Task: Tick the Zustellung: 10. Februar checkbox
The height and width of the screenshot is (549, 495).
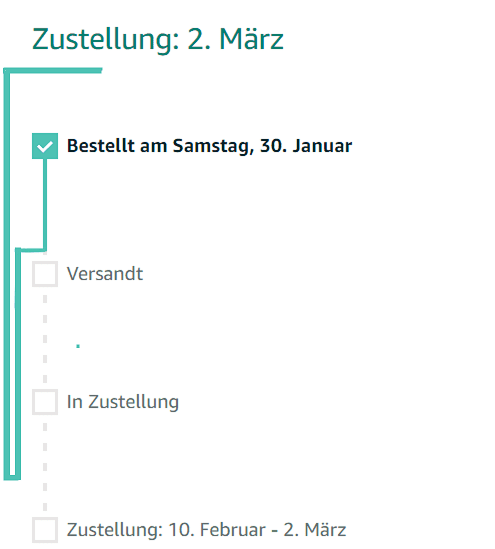Action: (x=45, y=530)
